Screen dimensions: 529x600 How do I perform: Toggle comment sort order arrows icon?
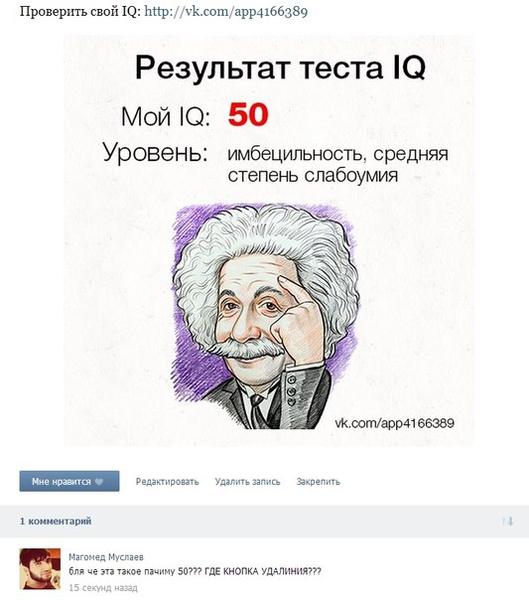[x=508, y=521]
